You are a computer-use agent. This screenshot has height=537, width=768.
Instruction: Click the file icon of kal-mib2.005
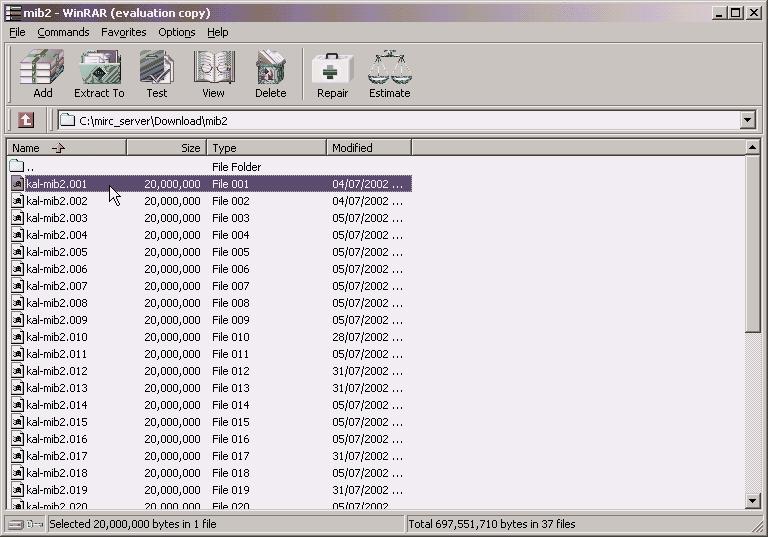point(18,252)
